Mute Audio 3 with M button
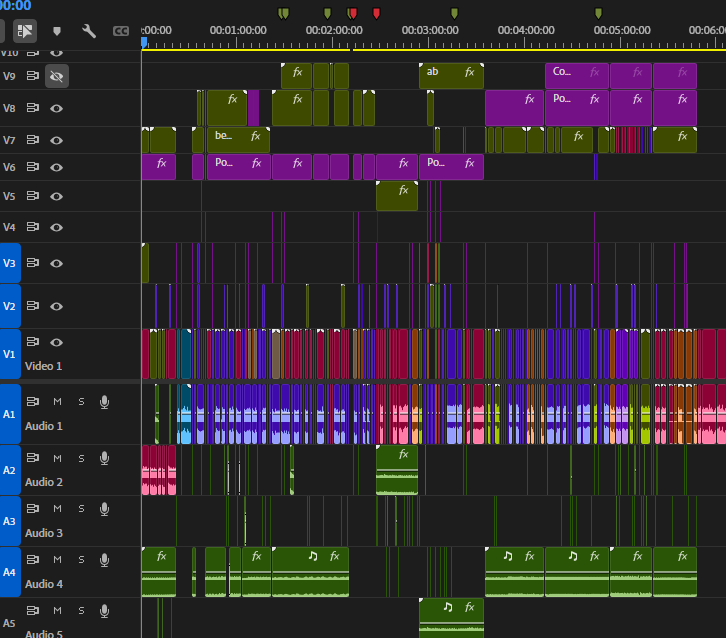Image resolution: width=726 pixels, height=638 pixels. tap(57, 508)
